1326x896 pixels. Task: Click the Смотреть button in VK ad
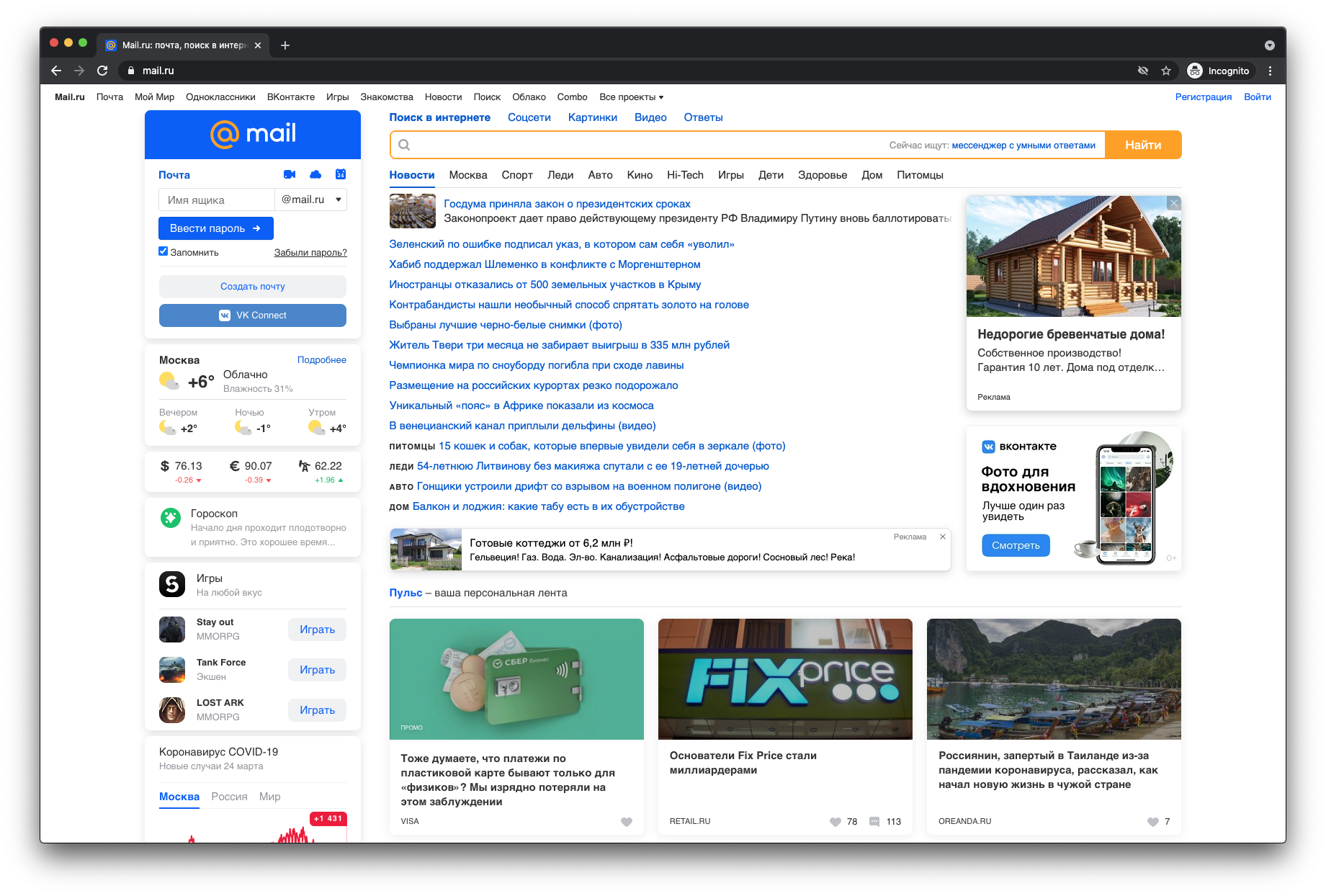(x=1016, y=545)
